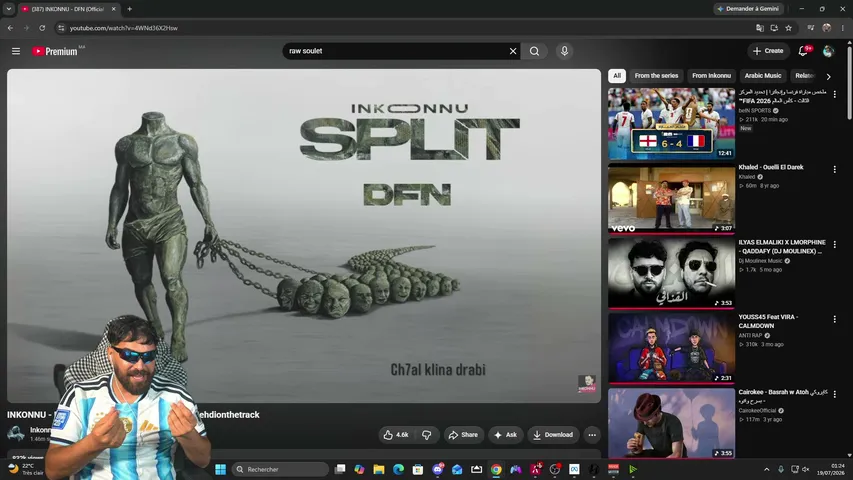Viewport: 853px width, 480px height.
Task: Show more filter chips with right arrow
Action: (x=829, y=77)
